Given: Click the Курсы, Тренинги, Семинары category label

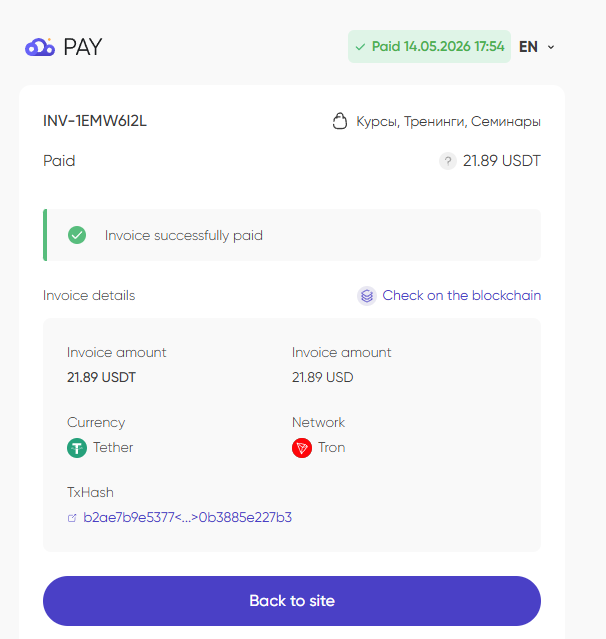Looking at the screenshot, I should 449,121.
